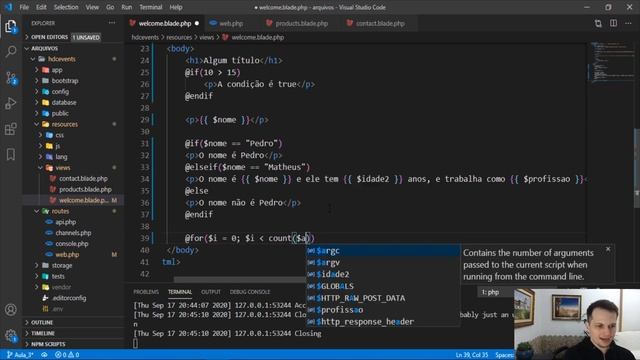Collapse the hdcevents folder
Screen dimensions: 640x360
pyautogui.click(x=73, y=59)
